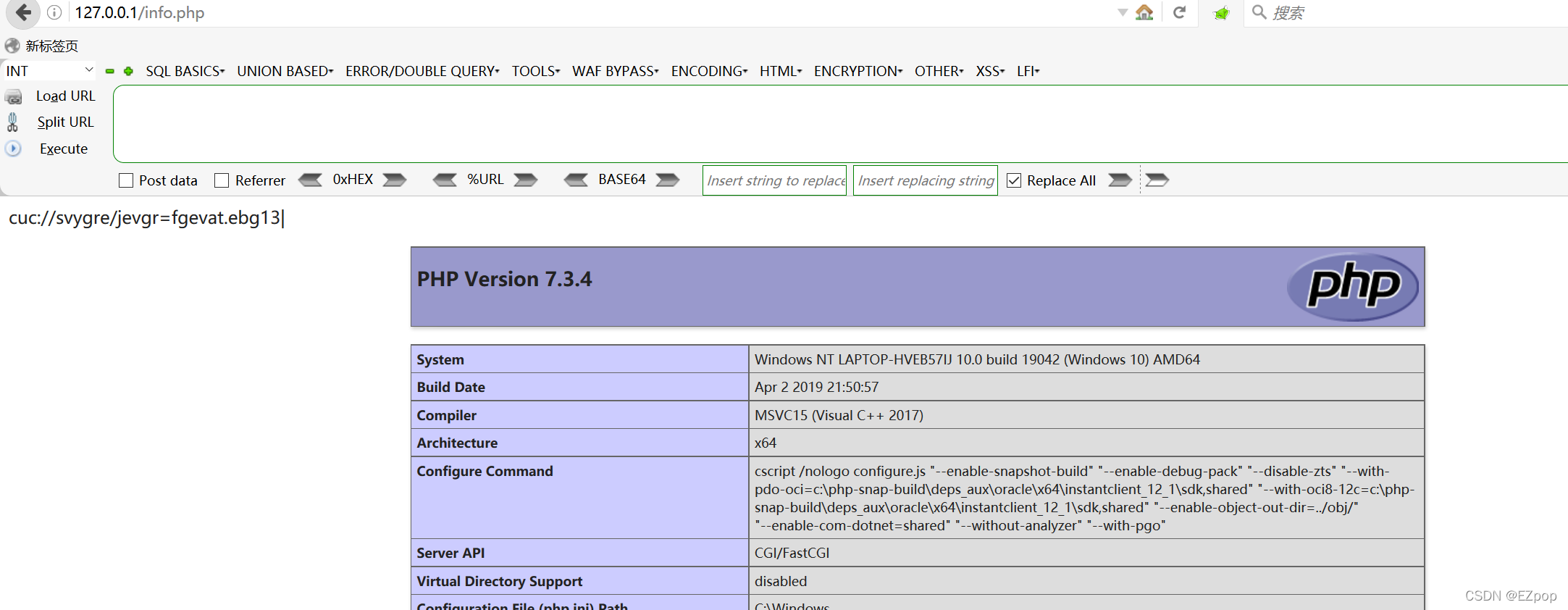
Task: Click the green minus icon in HackBar
Action: tap(110, 71)
